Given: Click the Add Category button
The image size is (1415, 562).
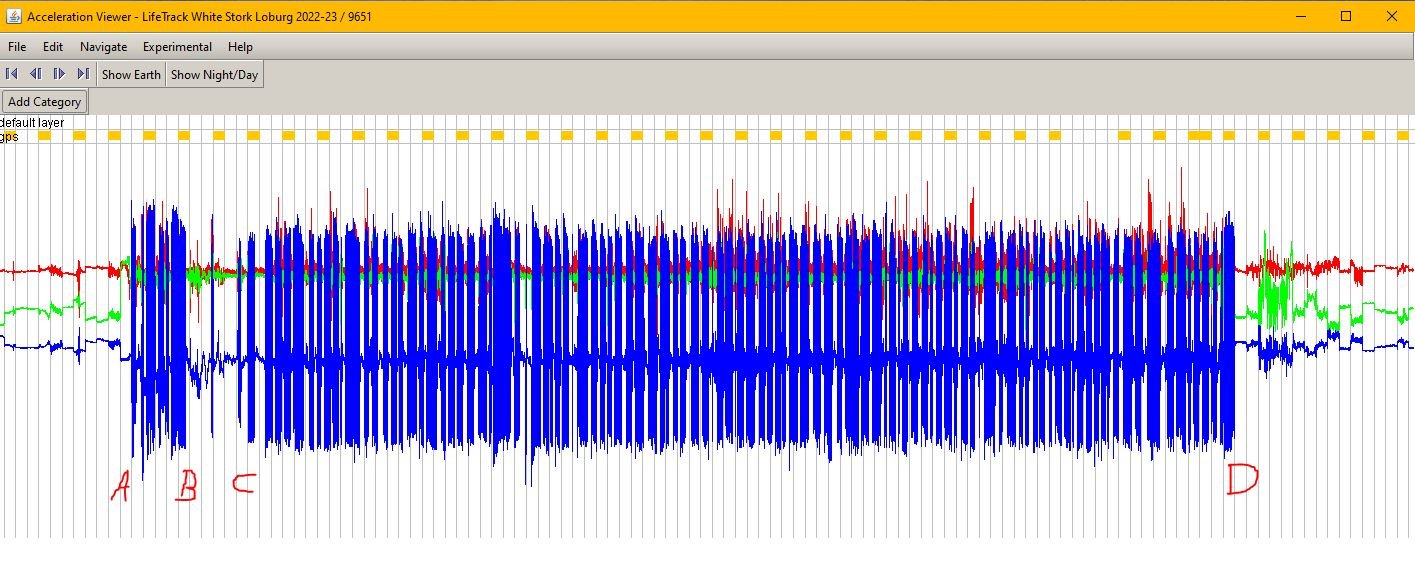Looking at the screenshot, I should (x=44, y=102).
